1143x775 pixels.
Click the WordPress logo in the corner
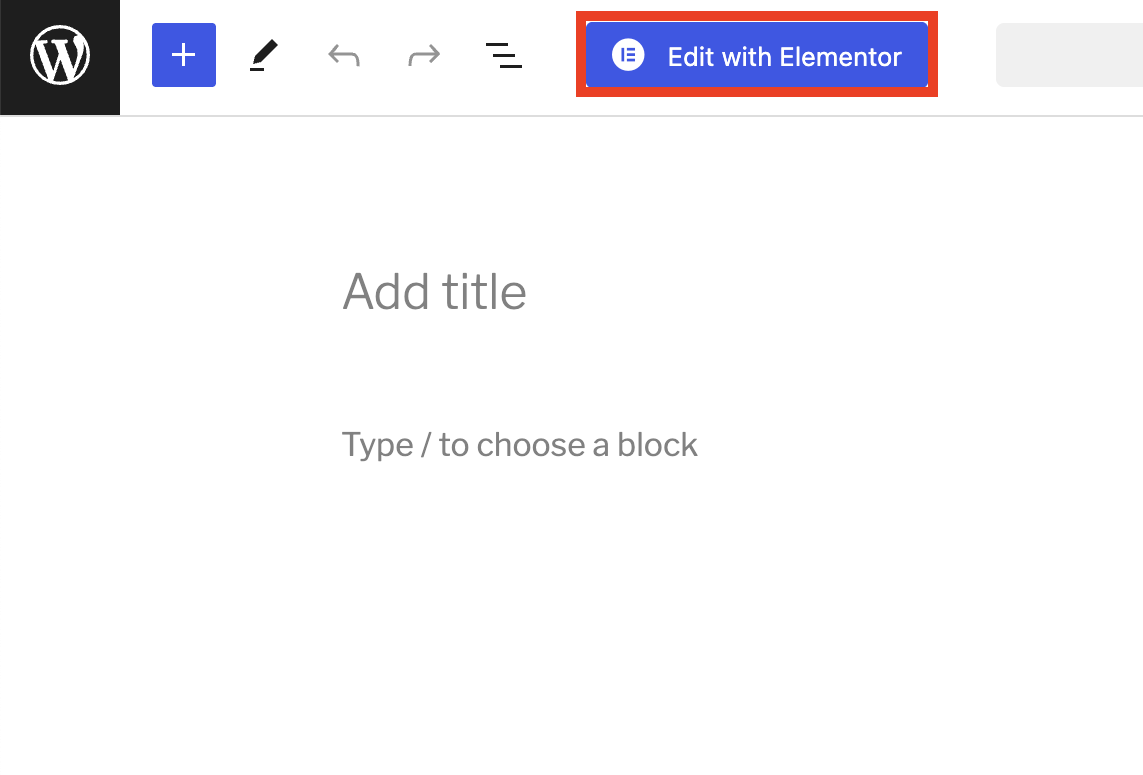click(x=59, y=56)
